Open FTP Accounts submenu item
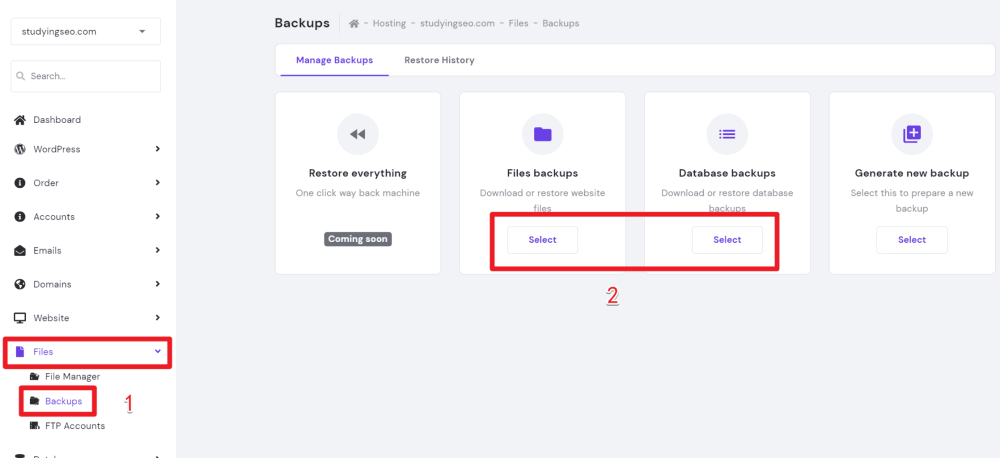The width and height of the screenshot is (1000, 458). [75, 425]
